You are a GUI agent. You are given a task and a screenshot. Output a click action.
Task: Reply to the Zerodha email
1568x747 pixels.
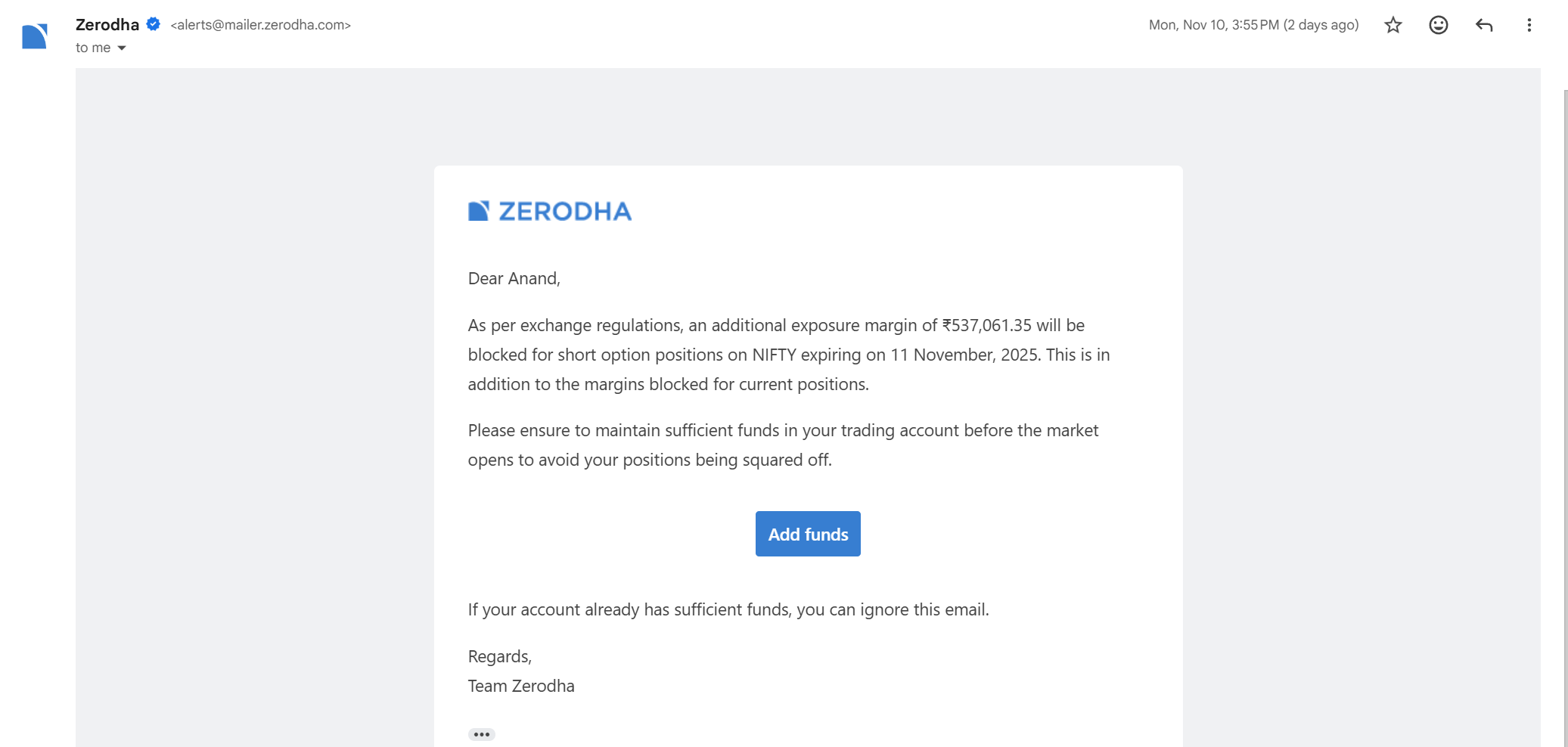(x=1484, y=25)
